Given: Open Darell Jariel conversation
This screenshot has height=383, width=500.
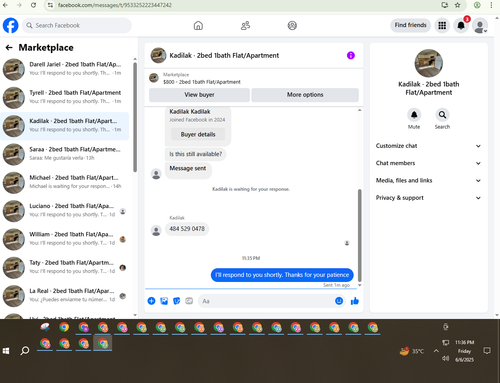Looking at the screenshot, I should (x=65, y=69).
